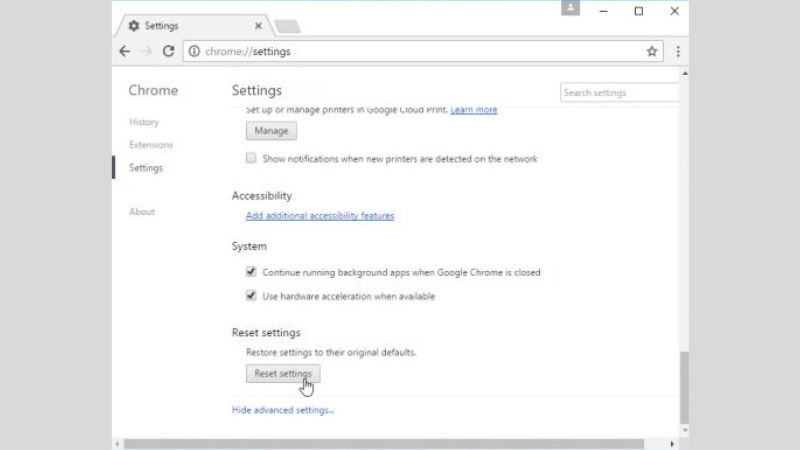Click the Reset settings button

click(283, 374)
